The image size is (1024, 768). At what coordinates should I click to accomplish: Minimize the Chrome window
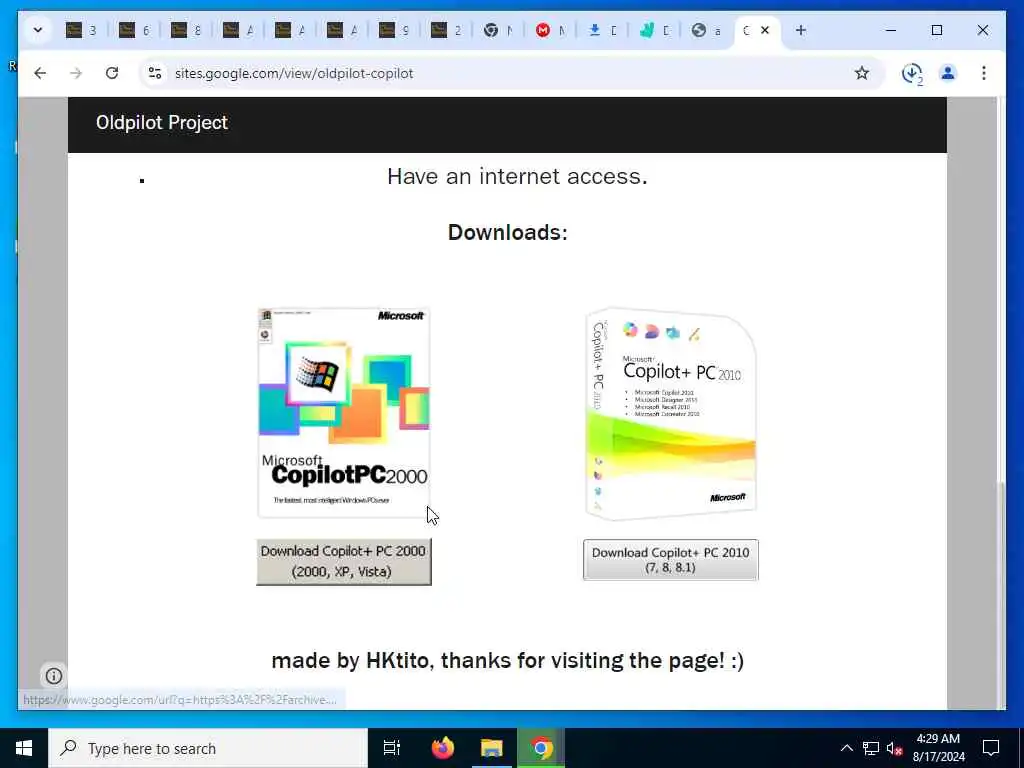(x=891, y=30)
